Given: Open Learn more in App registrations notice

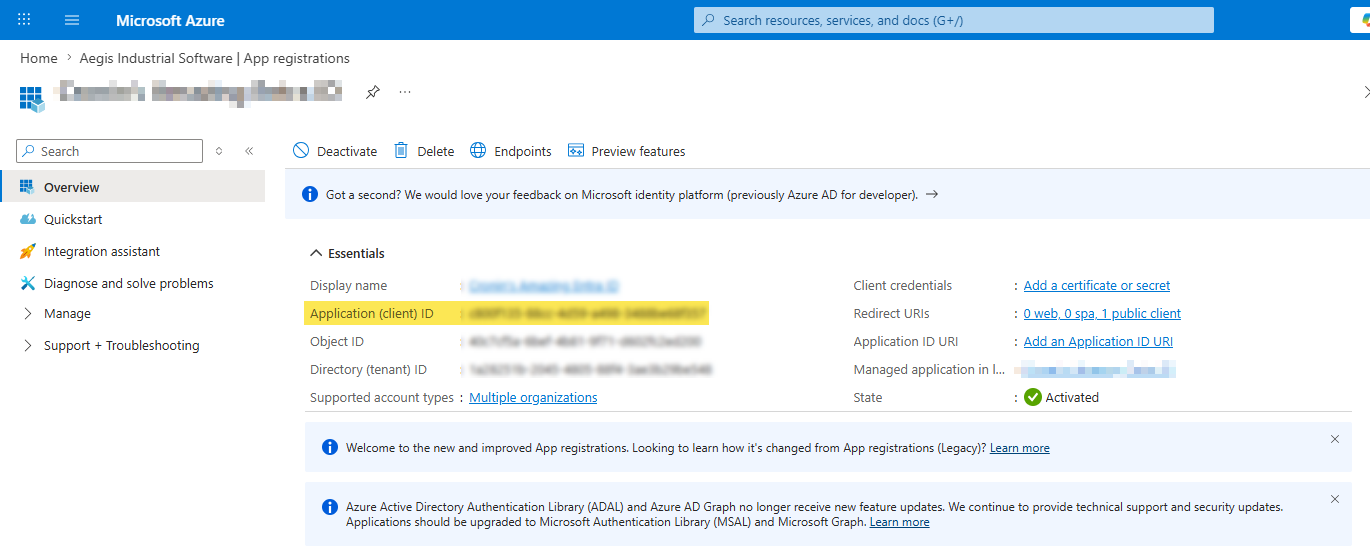Looking at the screenshot, I should pyautogui.click(x=1020, y=448).
